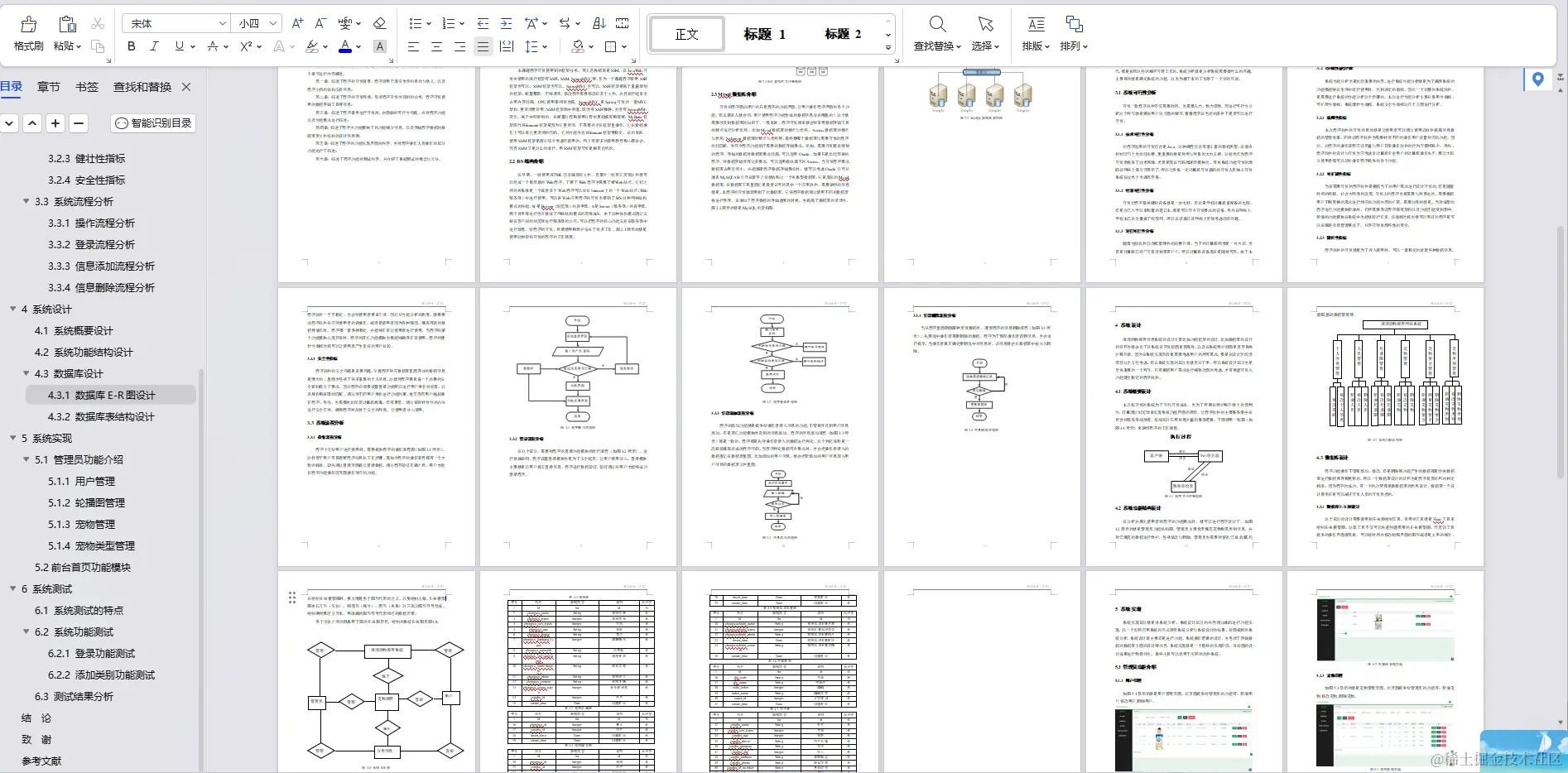Apply the 标题 1 style
1568x773 pixels.
coord(763,34)
